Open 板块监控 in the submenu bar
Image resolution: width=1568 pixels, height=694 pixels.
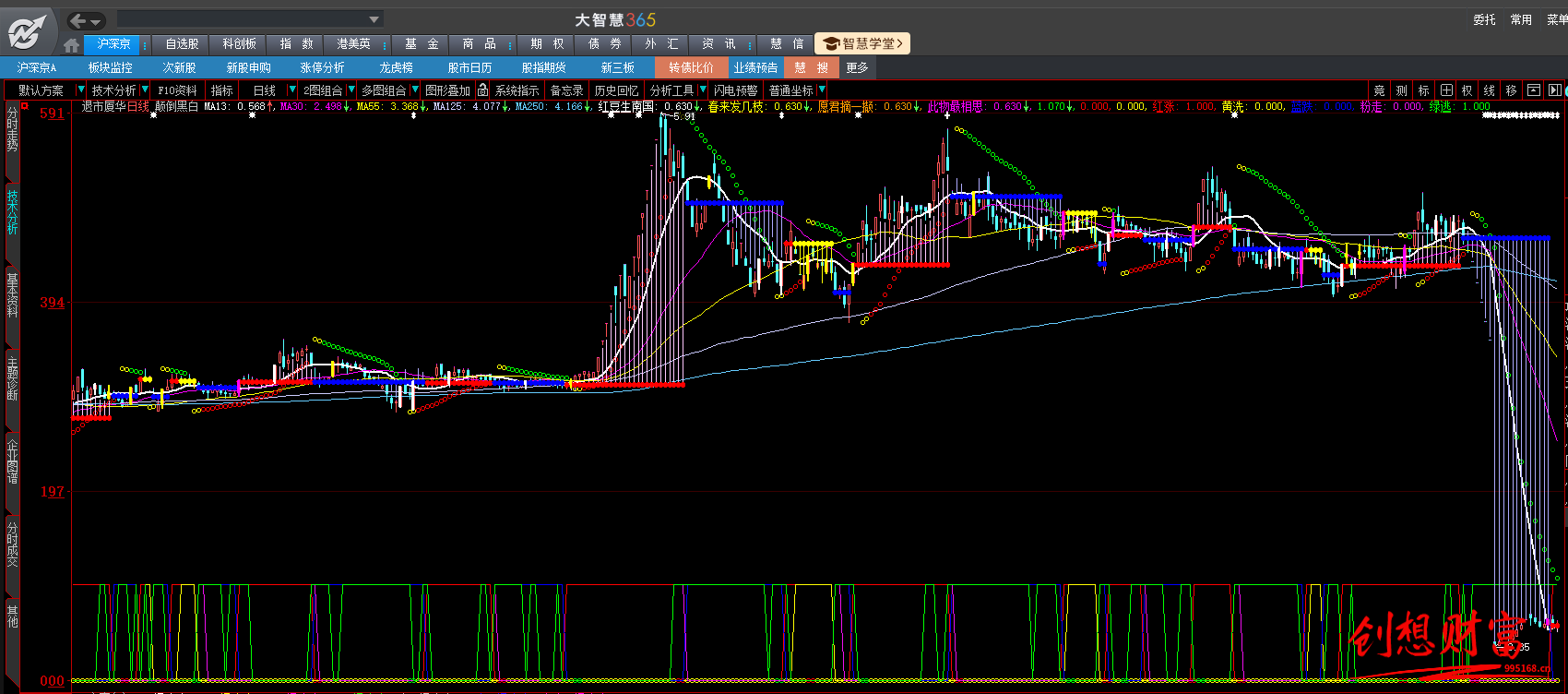point(110,68)
